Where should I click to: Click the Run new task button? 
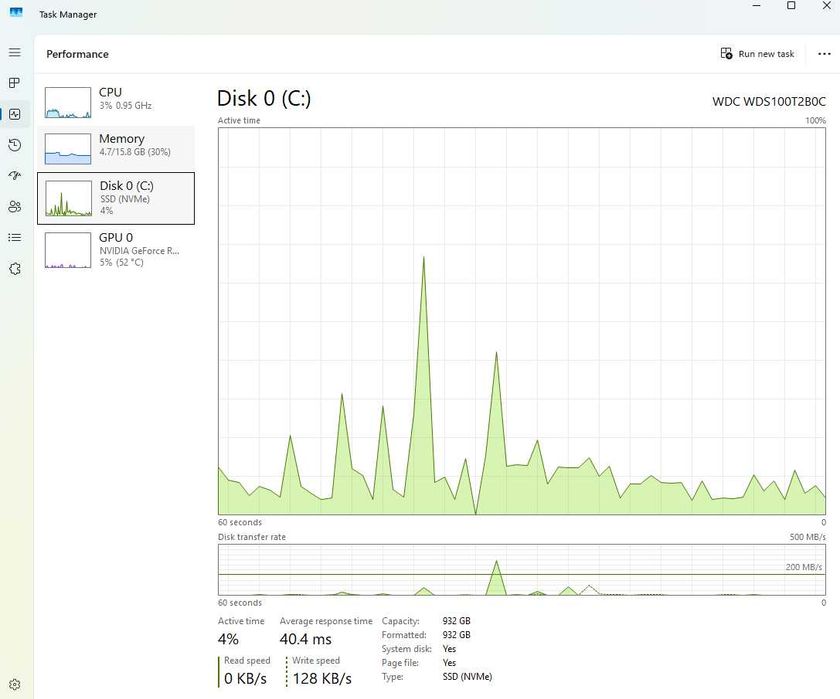pos(757,54)
